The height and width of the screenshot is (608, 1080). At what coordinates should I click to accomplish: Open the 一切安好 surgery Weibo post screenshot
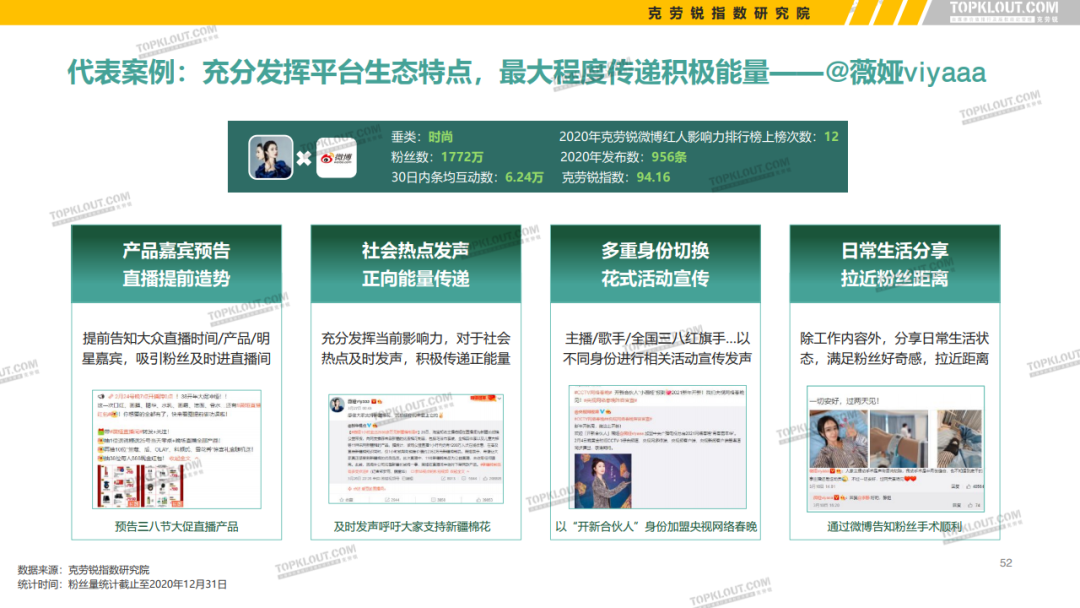(x=895, y=449)
